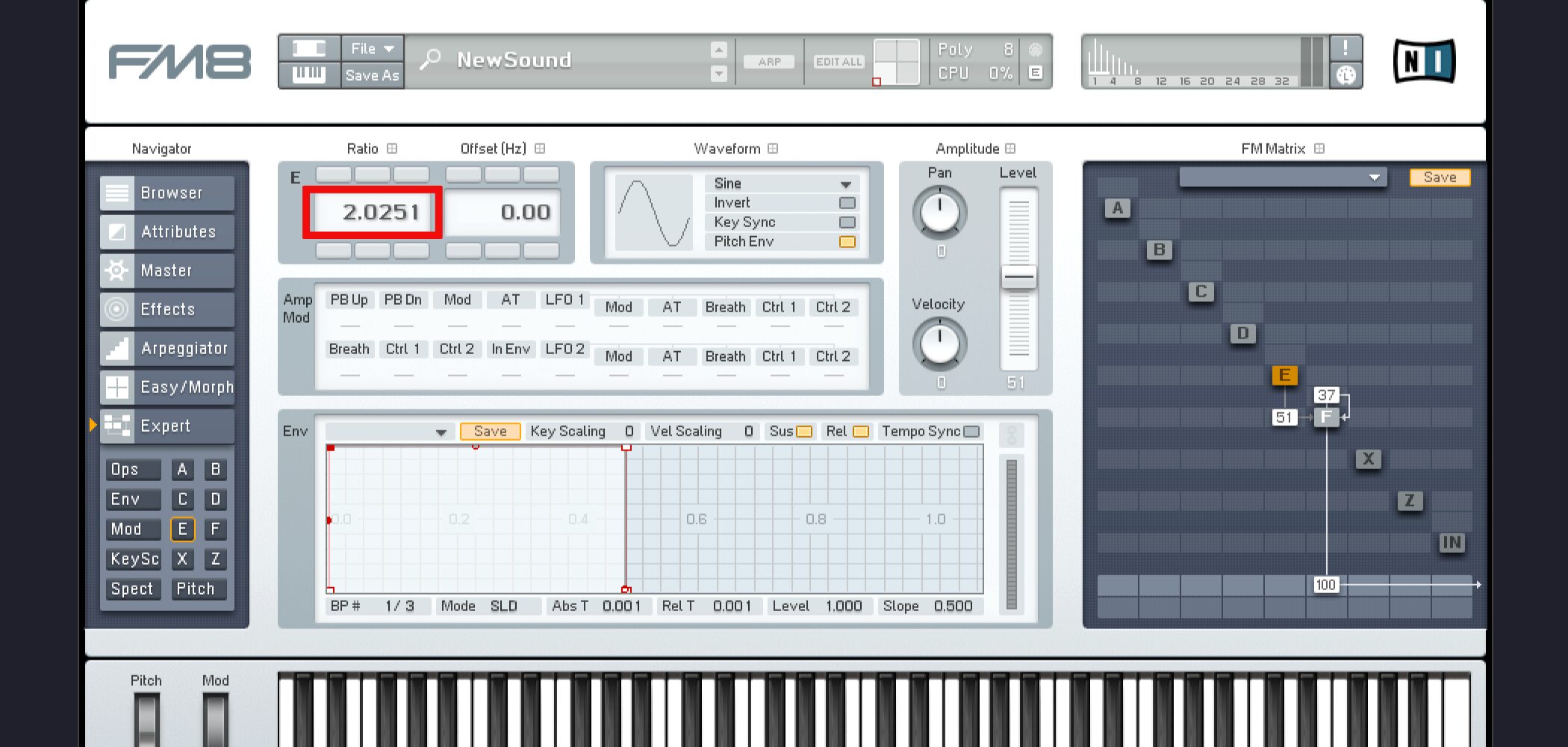This screenshot has width=1568, height=747.
Task: Click the Offset value 0.00
Action: pyautogui.click(x=503, y=212)
